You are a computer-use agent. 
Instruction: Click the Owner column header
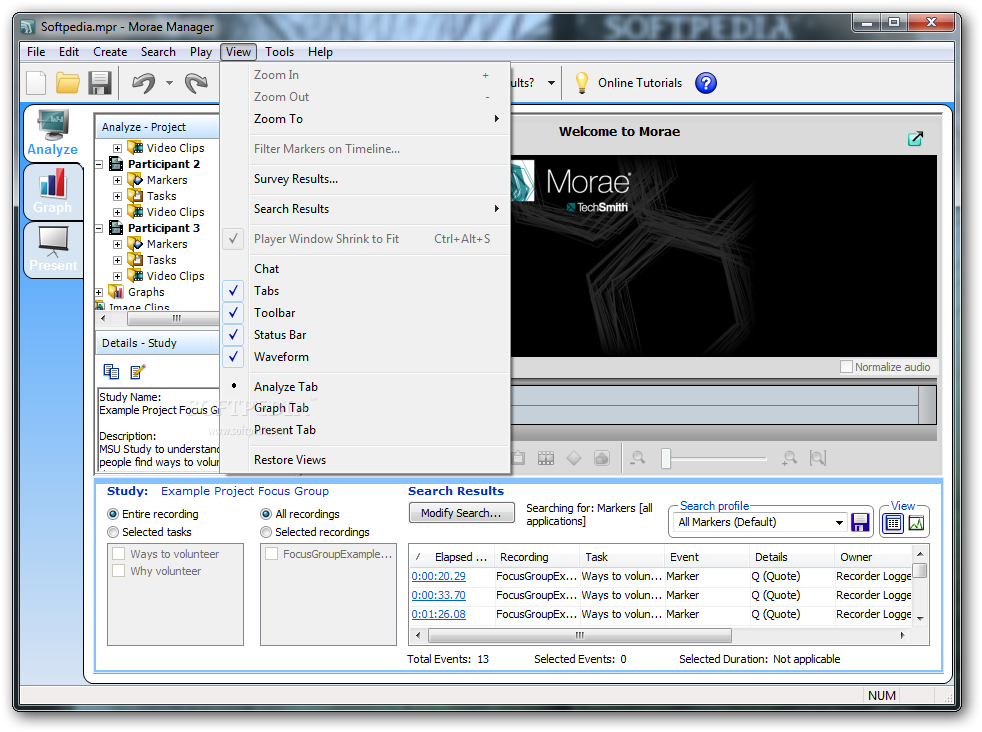[873, 557]
